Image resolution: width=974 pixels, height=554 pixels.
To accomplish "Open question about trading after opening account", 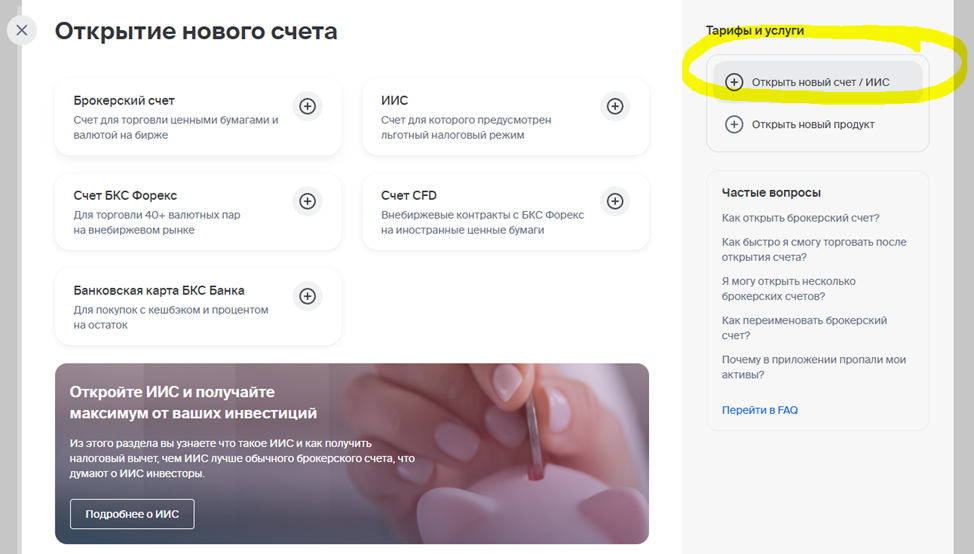I will pos(814,249).
